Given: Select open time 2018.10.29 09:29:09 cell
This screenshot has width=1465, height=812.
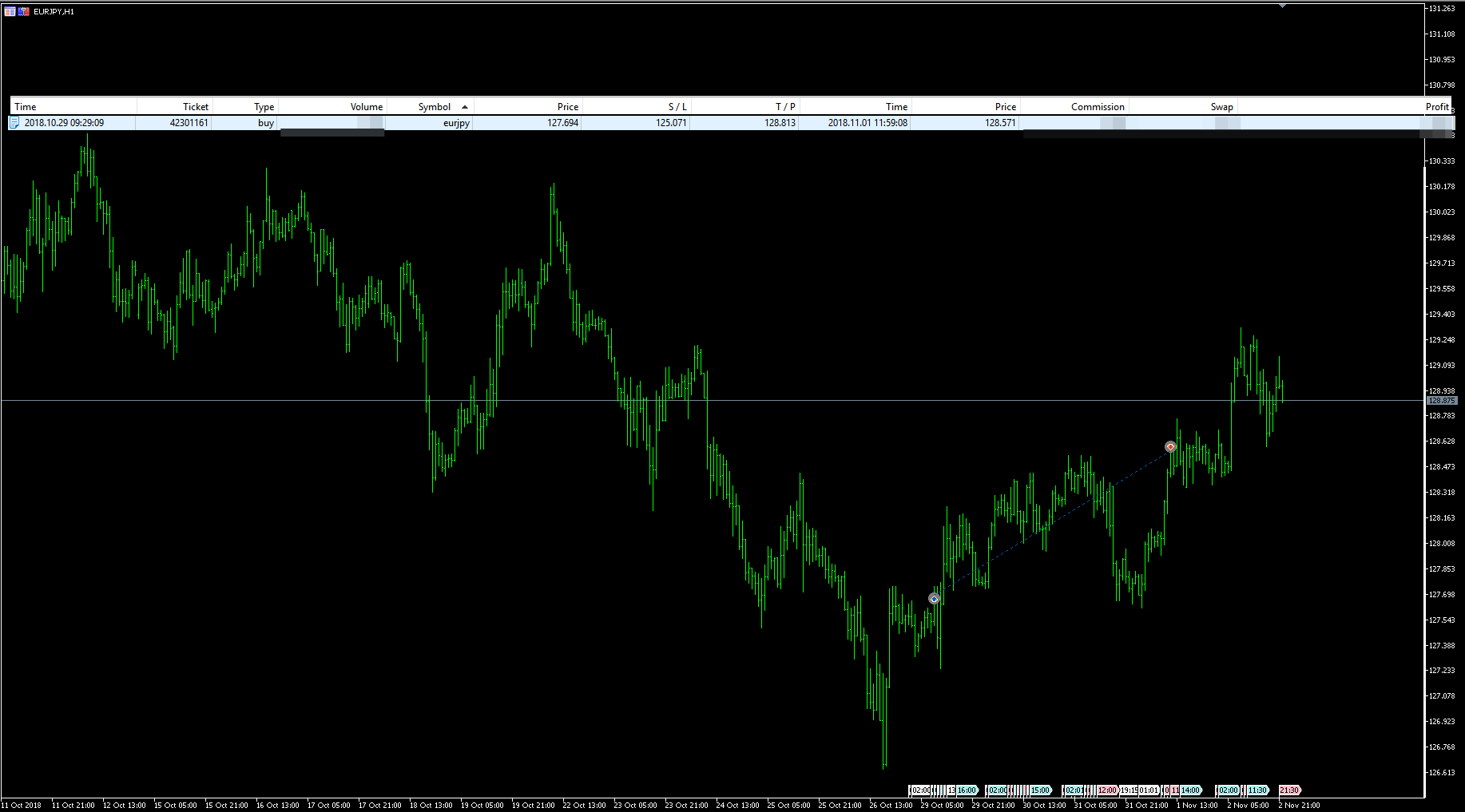Looking at the screenshot, I should tap(64, 123).
